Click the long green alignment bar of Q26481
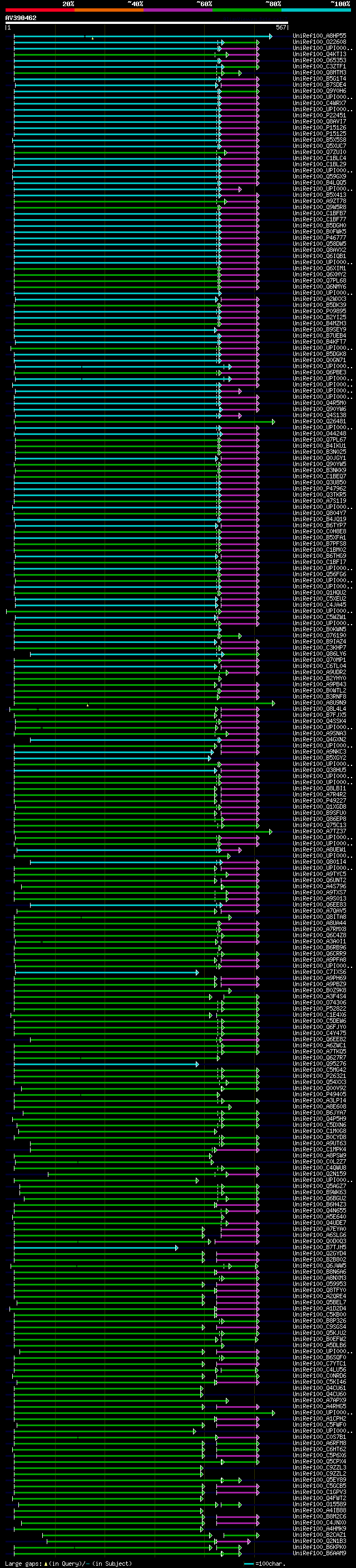 point(144,421)
